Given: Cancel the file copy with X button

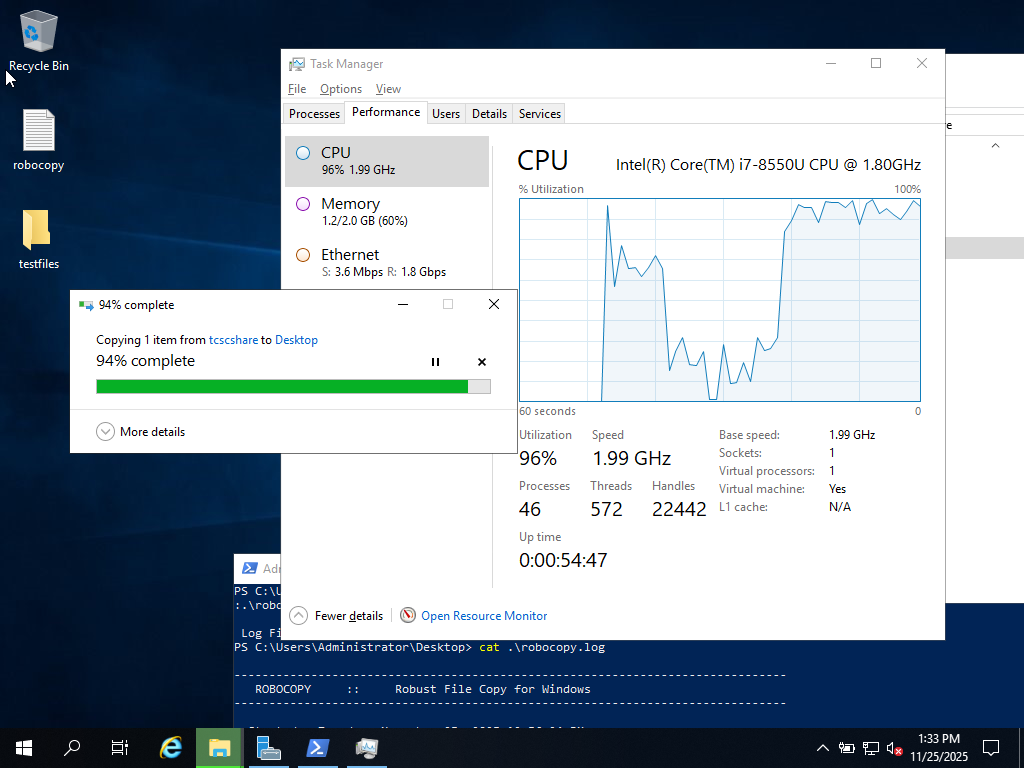Looking at the screenshot, I should [x=482, y=362].
